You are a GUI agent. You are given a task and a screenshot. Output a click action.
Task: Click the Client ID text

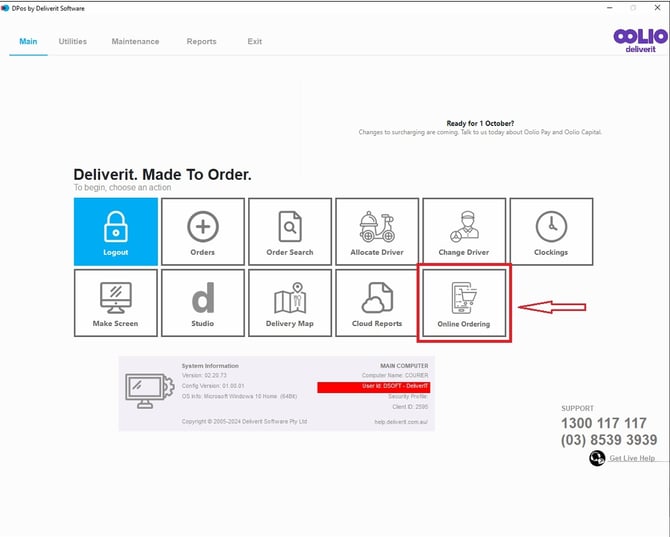click(410, 407)
